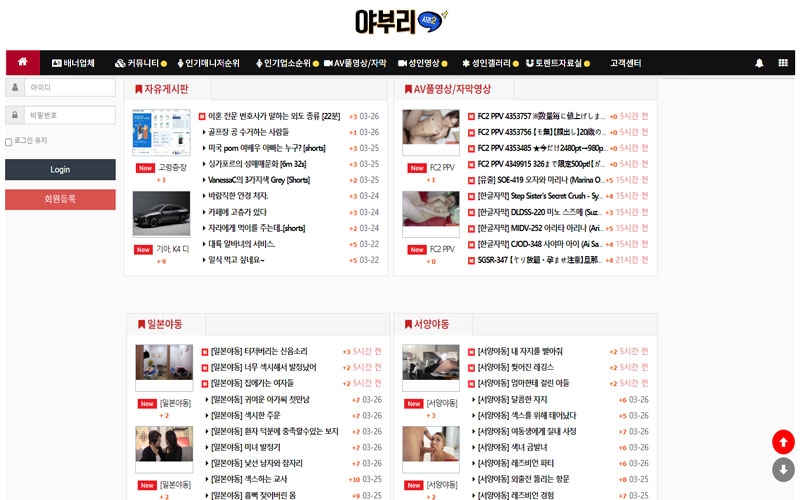
Task: Open the hamburger menu icon at top right
Action: coord(782,63)
